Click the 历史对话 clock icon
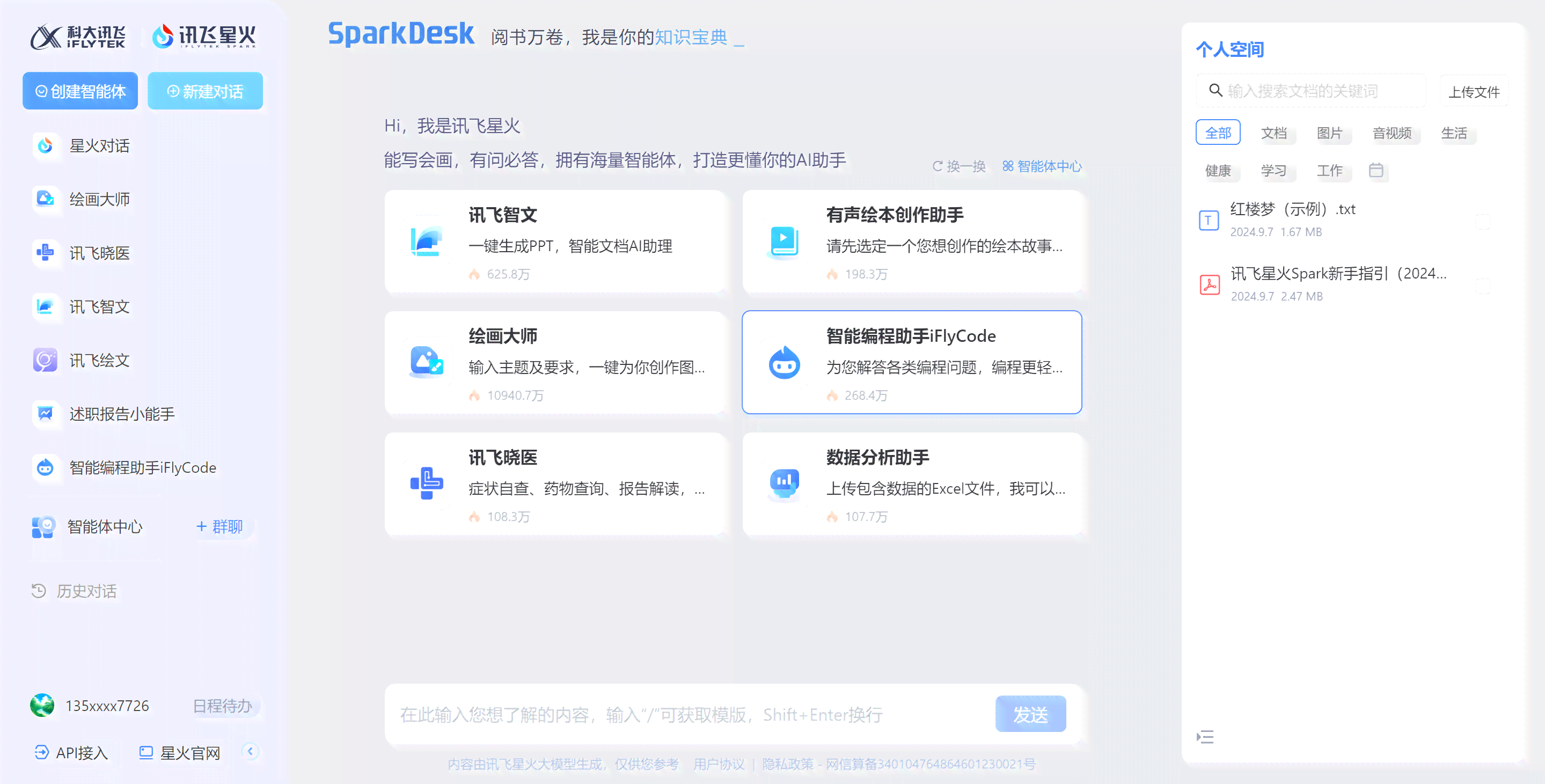The width and height of the screenshot is (1545, 784). click(x=39, y=591)
